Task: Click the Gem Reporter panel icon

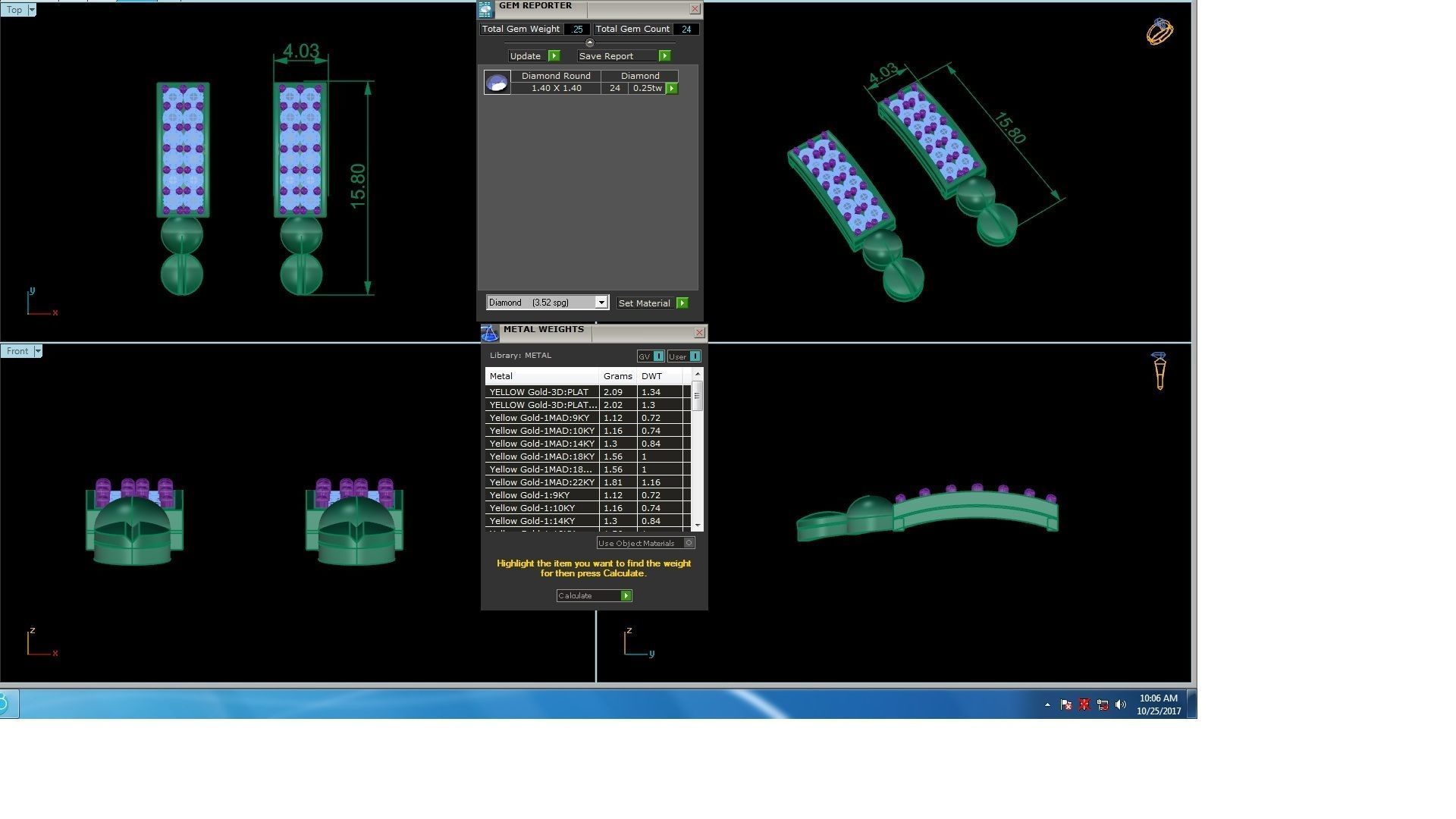Action: click(485, 9)
